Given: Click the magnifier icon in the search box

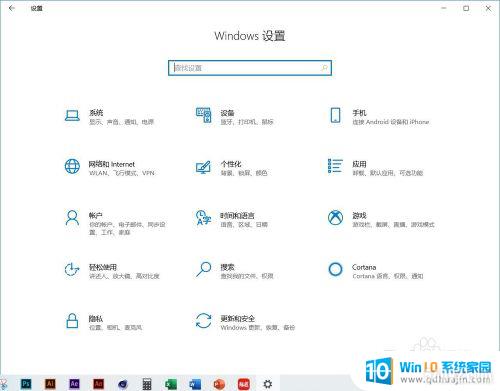Looking at the screenshot, I should pos(324,68).
